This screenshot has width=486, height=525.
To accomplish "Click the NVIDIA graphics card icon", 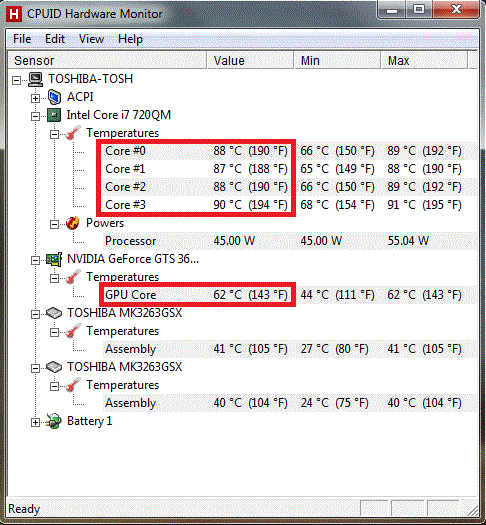I will click(54, 259).
